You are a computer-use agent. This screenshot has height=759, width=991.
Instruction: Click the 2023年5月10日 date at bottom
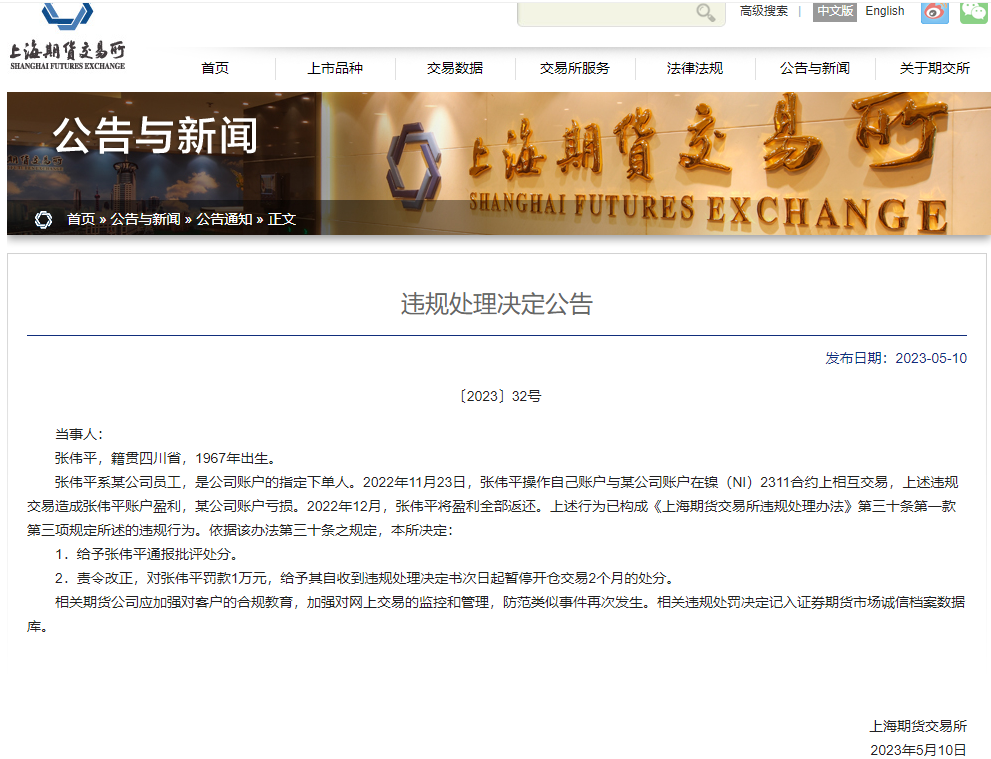pyautogui.click(x=918, y=750)
